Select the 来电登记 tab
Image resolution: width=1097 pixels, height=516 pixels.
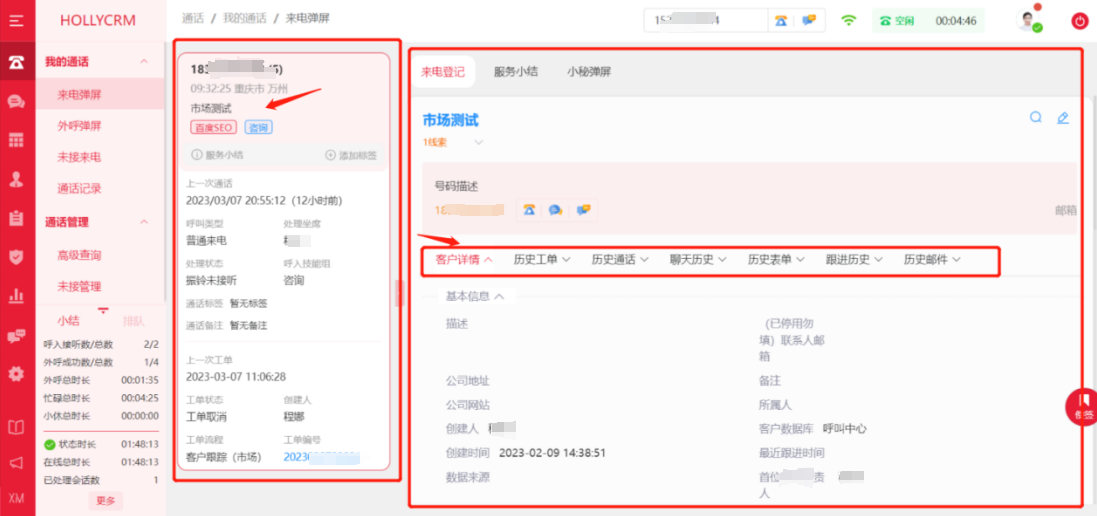pos(443,71)
